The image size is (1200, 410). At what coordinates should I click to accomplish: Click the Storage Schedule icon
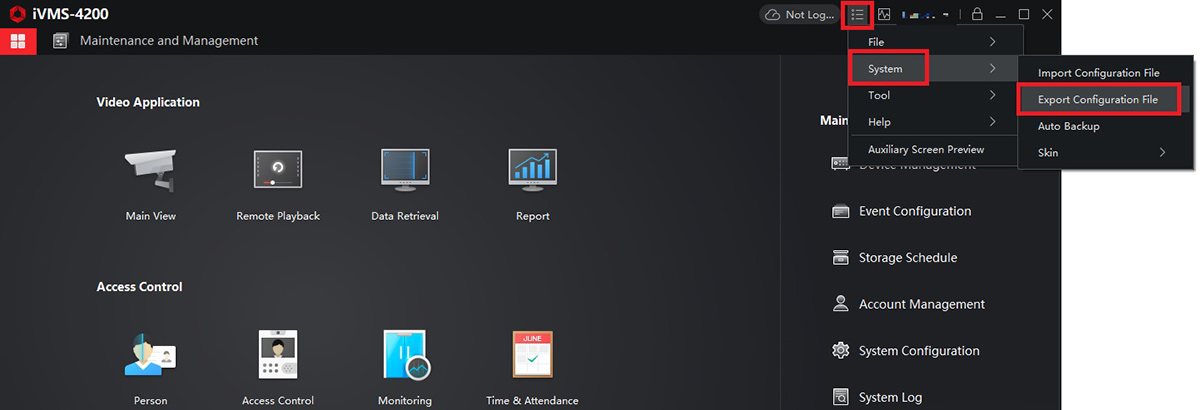840,258
